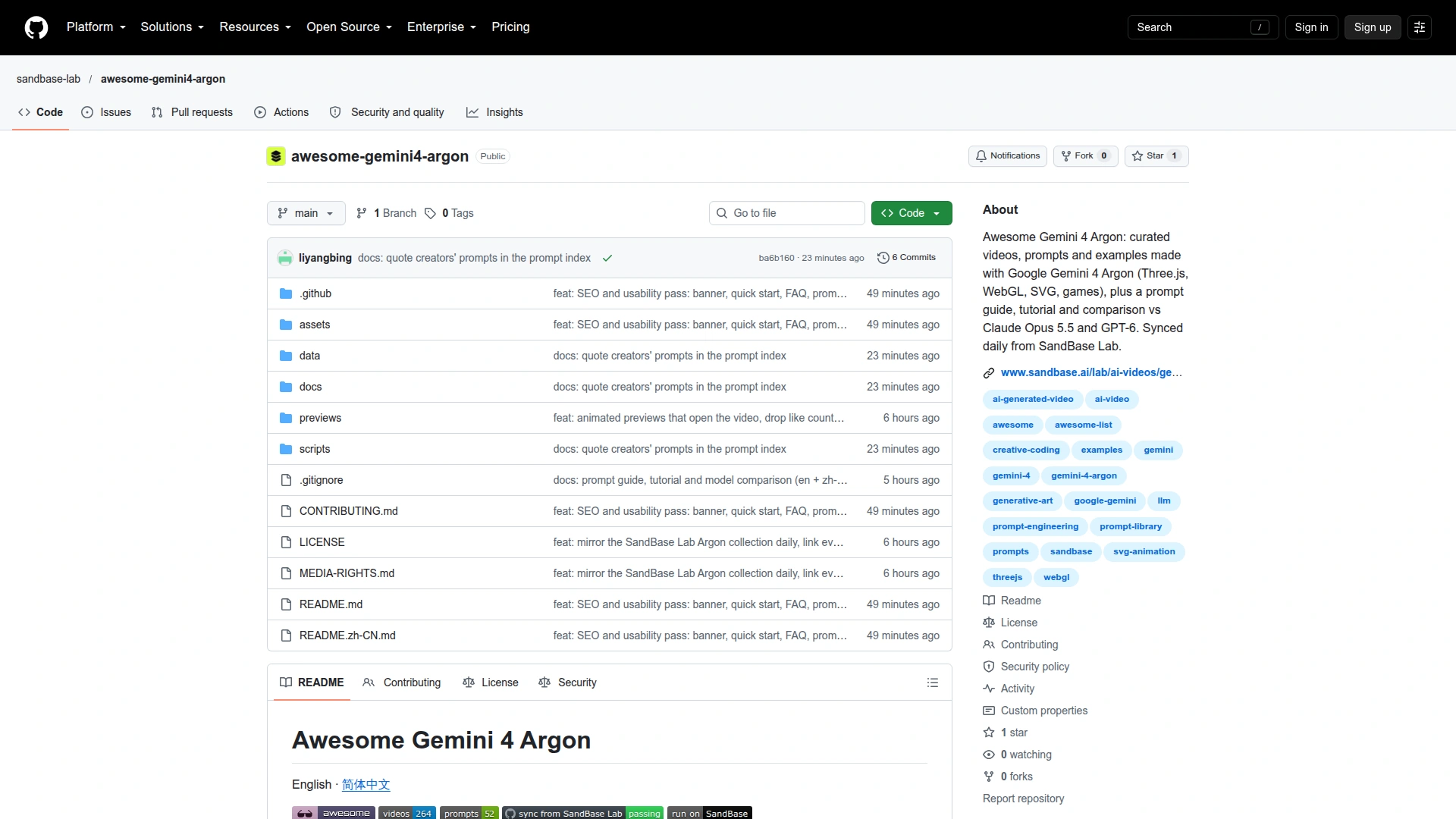This screenshot has height=819, width=1456.
Task: Click the 简体中文 language link
Action: [366, 785]
